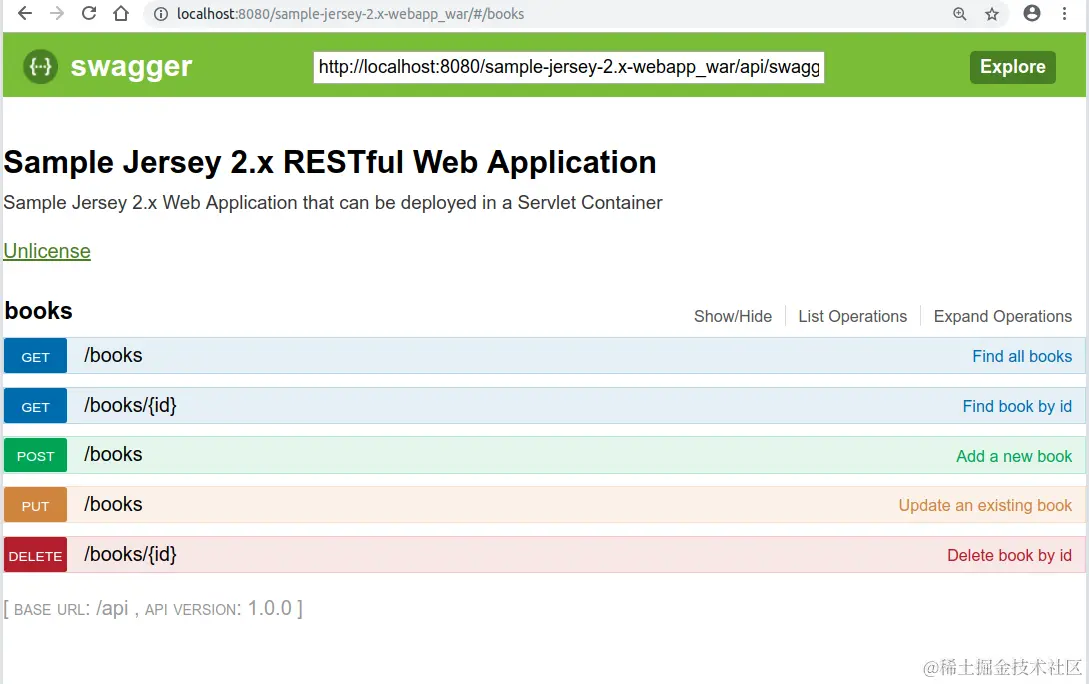Reload the page with the refresh icon
This screenshot has height=684, width=1089.
(x=89, y=13)
